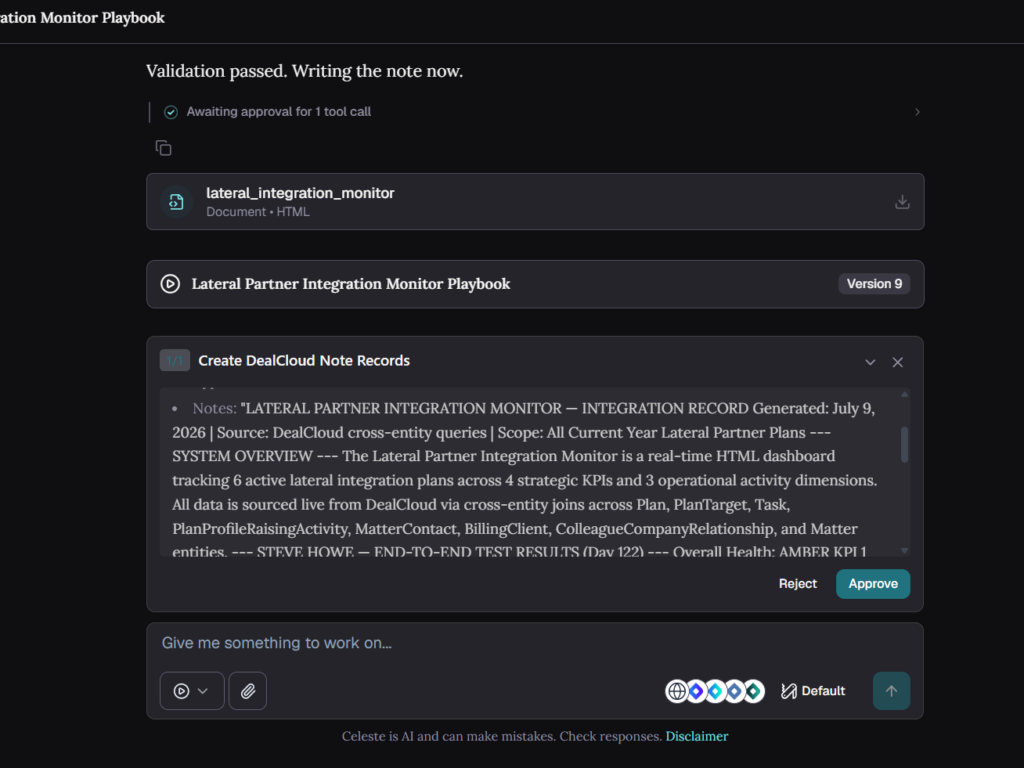Open the Default tools mode selector
Viewport: 1024px width, 768px height.
point(813,691)
